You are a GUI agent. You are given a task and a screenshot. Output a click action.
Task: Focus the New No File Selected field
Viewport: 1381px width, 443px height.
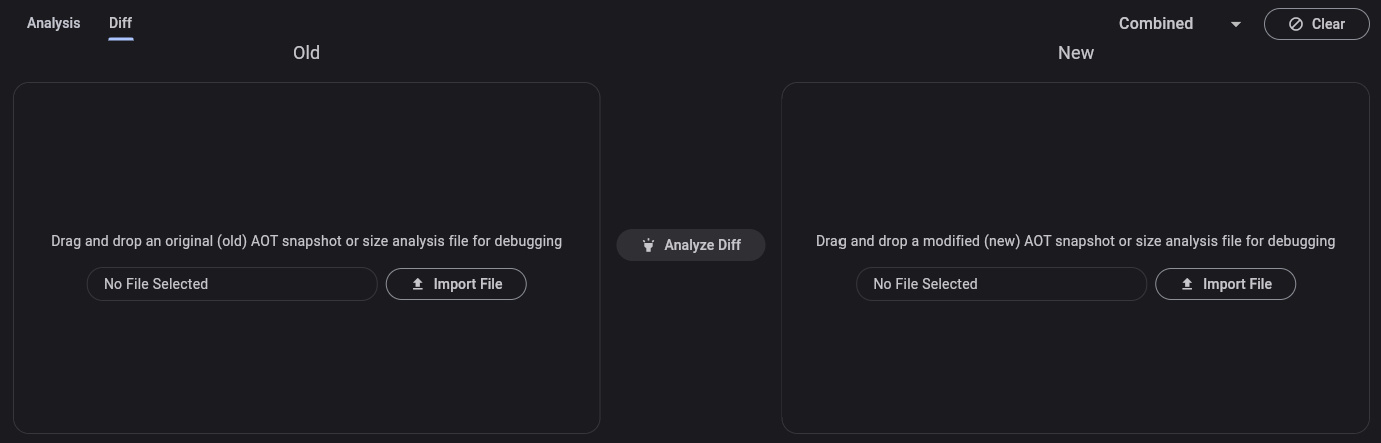pos(1001,284)
